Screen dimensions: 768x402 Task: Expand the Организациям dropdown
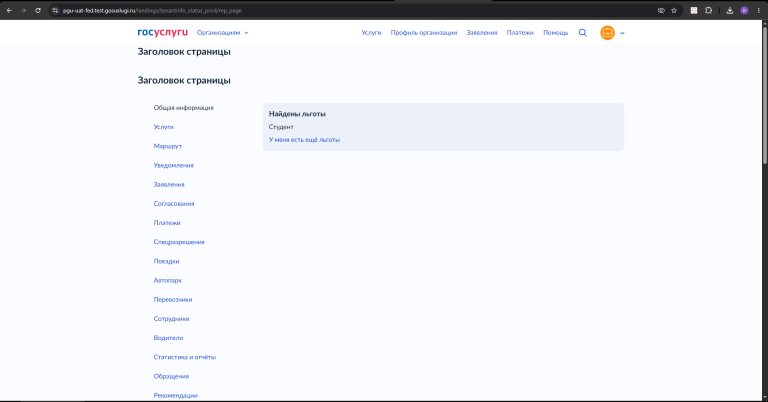pos(222,33)
